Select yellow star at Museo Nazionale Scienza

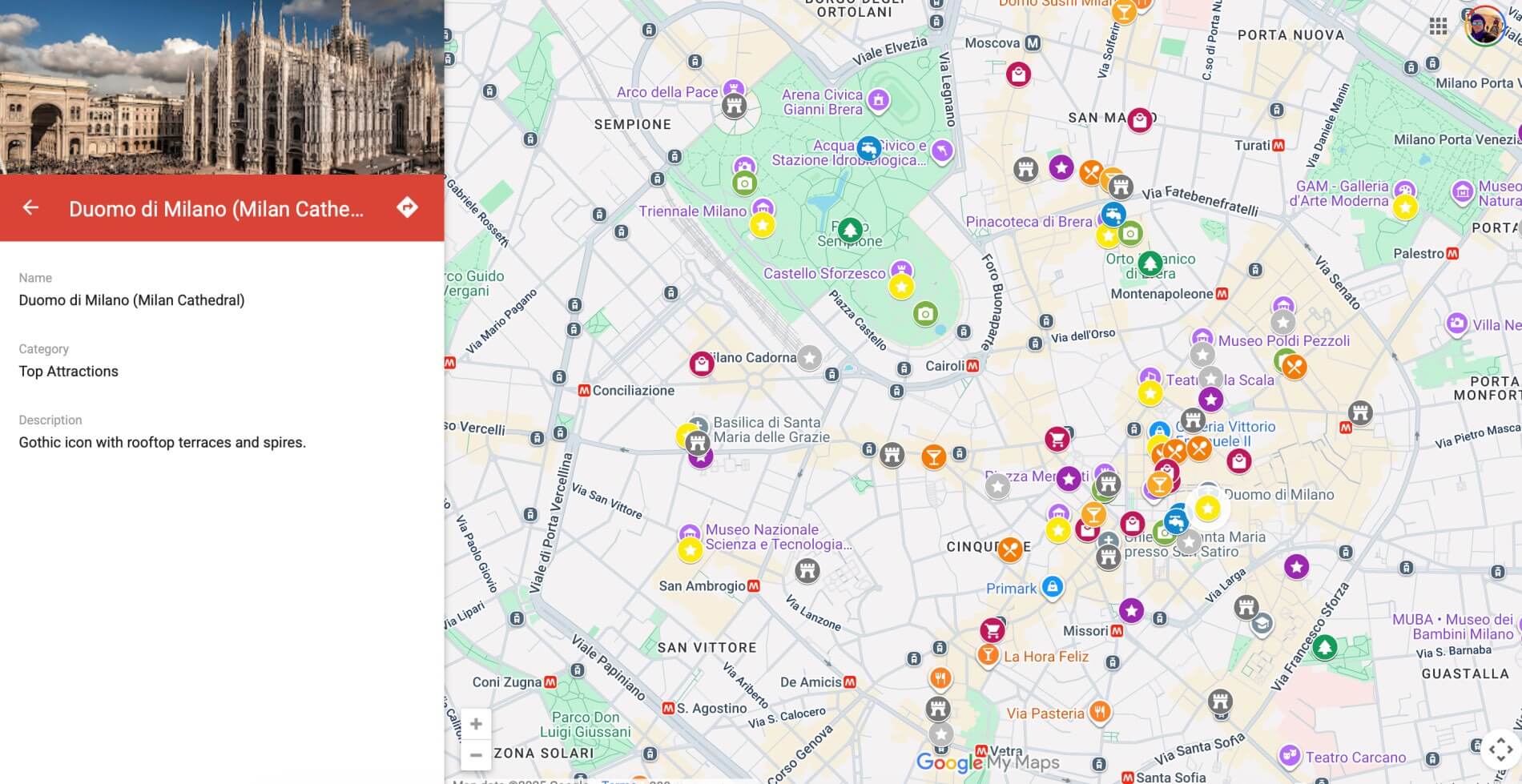[x=690, y=550]
